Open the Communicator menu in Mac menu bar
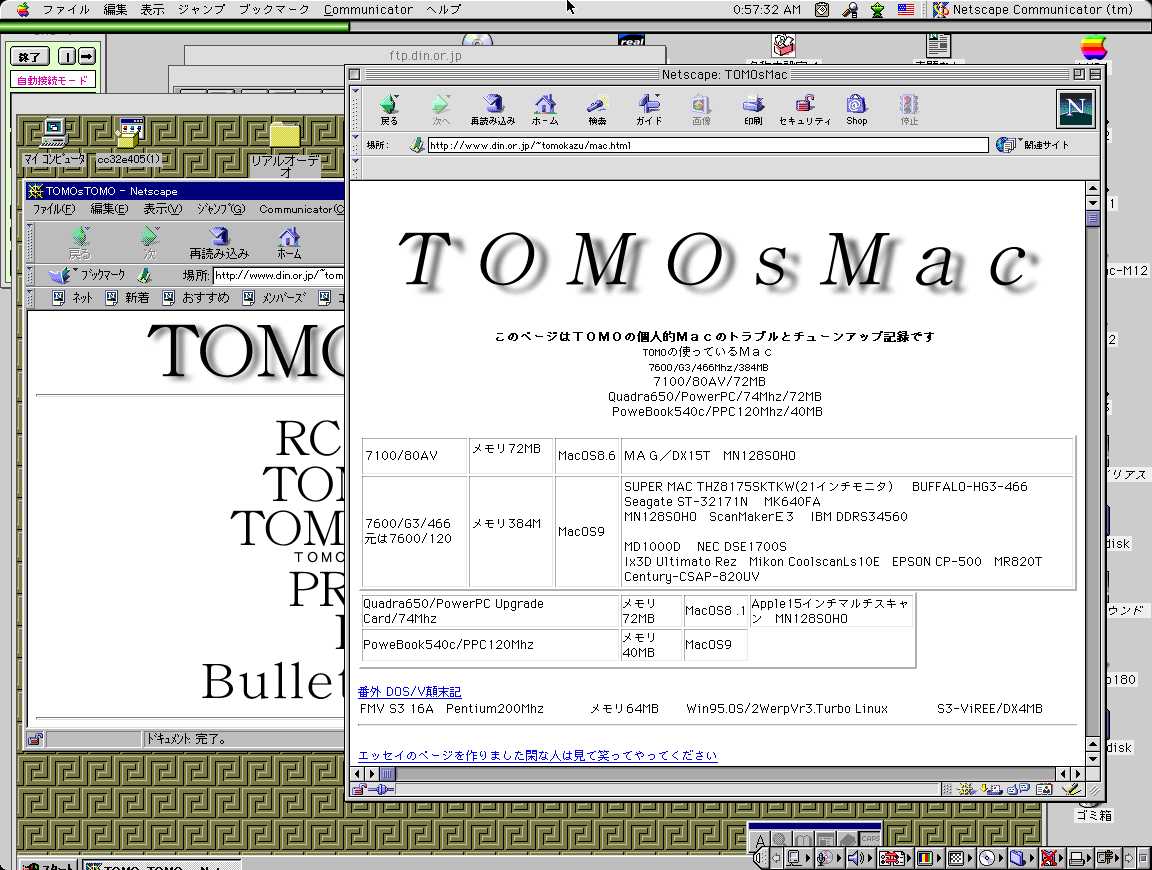Viewport: 1152px width, 870px height. point(368,10)
